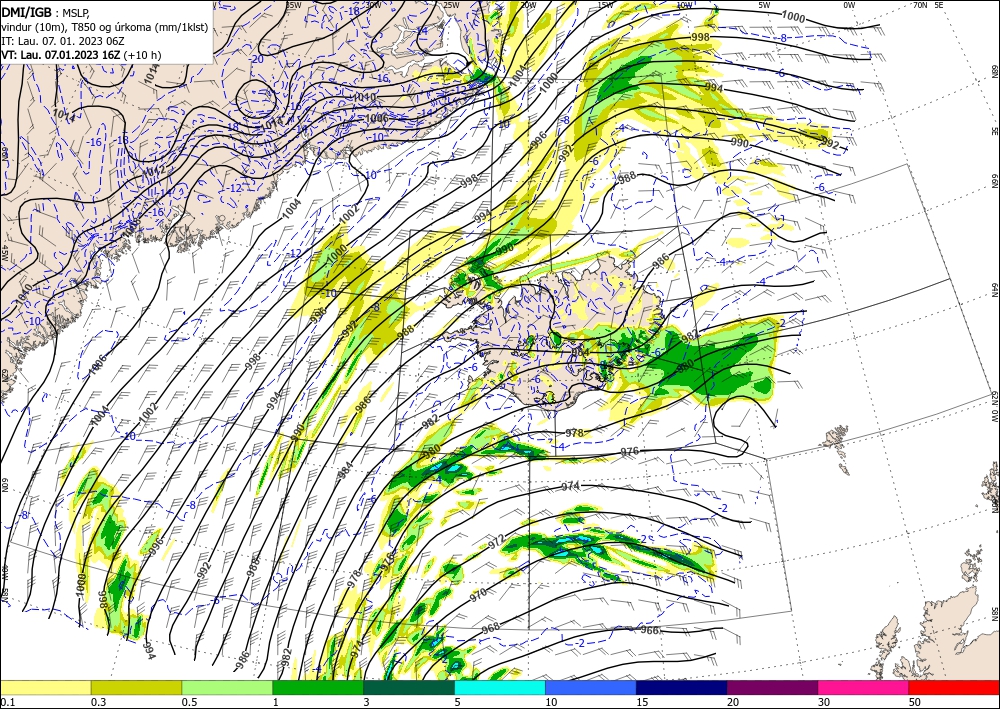Screen dimensions: 1000x709
Task: Click the '972' isobar label
Action: (496, 542)
